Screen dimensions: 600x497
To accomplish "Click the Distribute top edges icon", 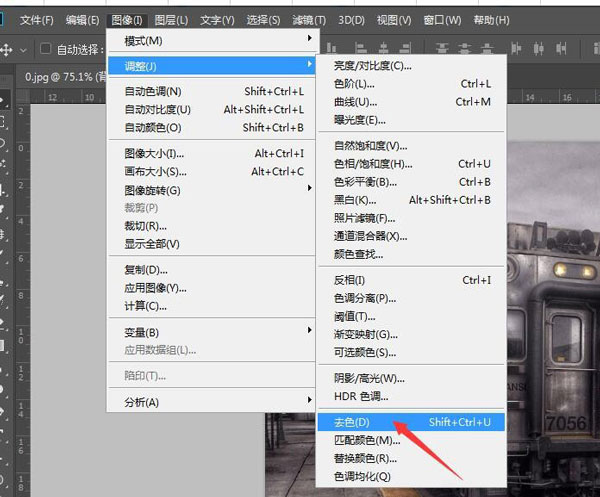I will [x=442, y=48].
